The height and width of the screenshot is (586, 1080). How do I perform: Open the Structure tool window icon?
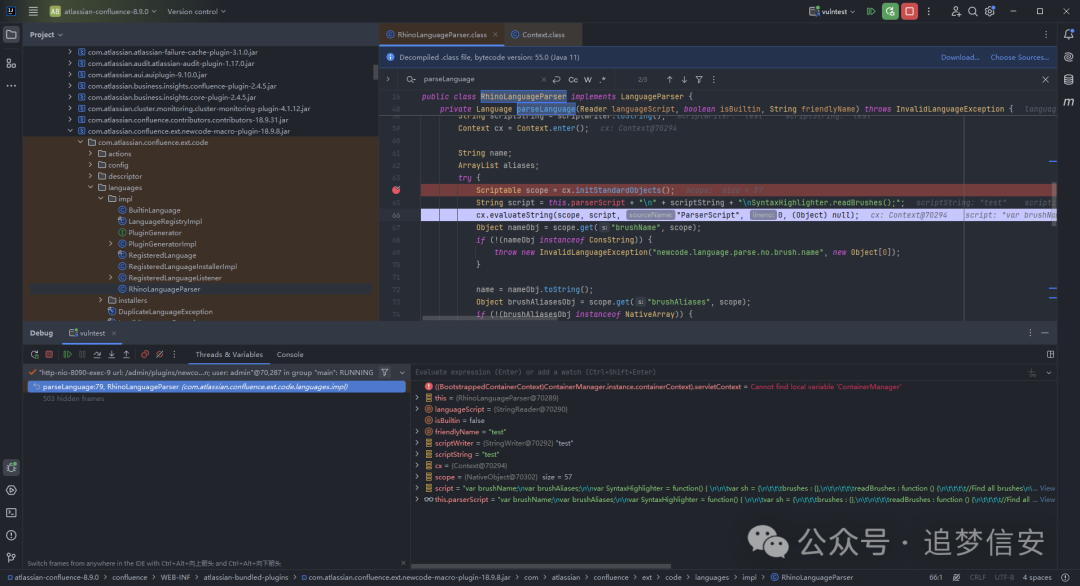11,63
